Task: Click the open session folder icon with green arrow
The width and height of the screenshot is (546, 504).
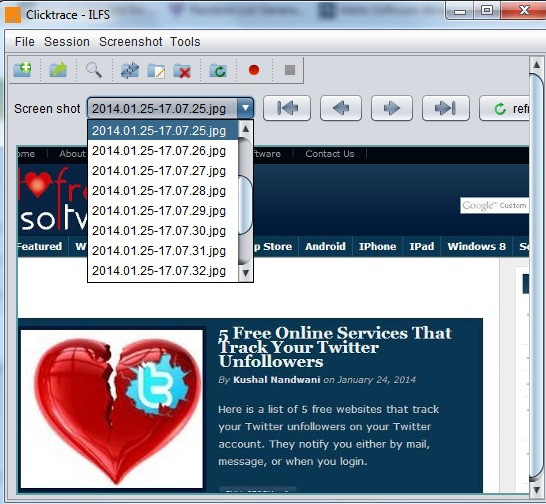Action: pyautogui.click(x=58, y=70)
